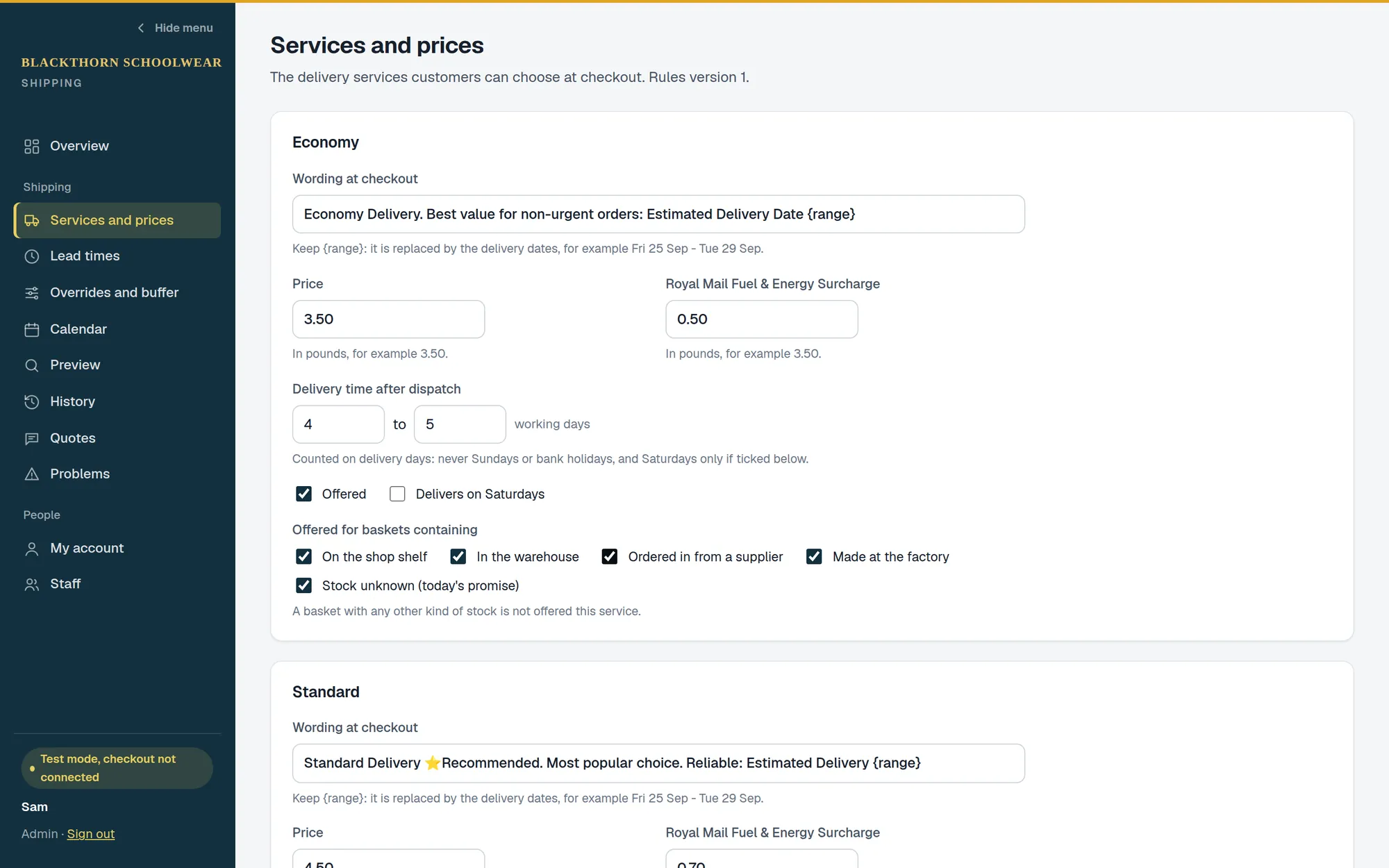Click Economy Fuel & Energy Surcharge field 0.50
This screenshot has width=1389, height=868.
762,319
